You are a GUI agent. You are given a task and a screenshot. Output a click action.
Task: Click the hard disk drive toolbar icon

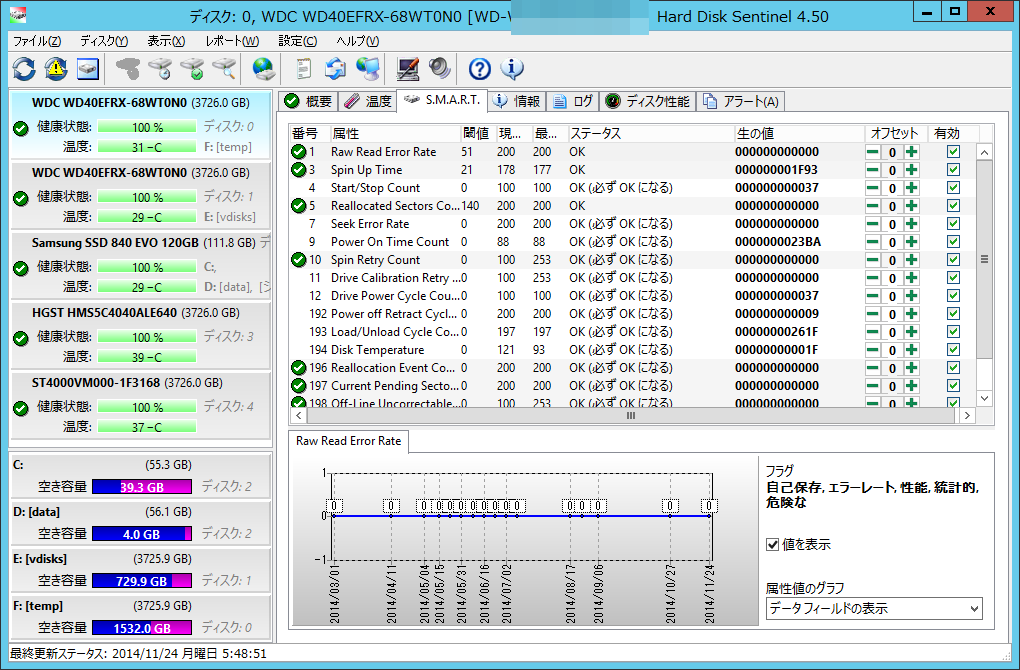click(88, 68)
